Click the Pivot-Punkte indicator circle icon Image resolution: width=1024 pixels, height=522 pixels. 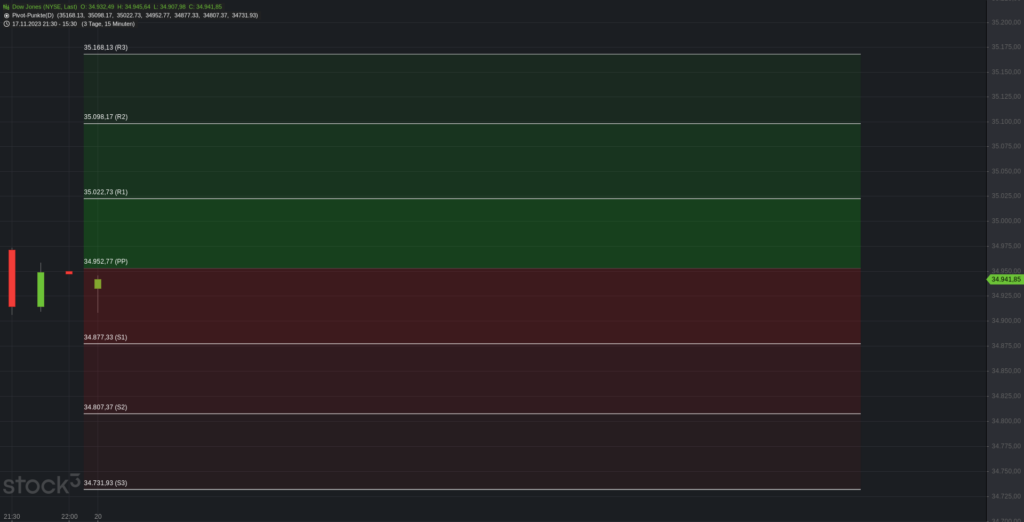(6, 15)
